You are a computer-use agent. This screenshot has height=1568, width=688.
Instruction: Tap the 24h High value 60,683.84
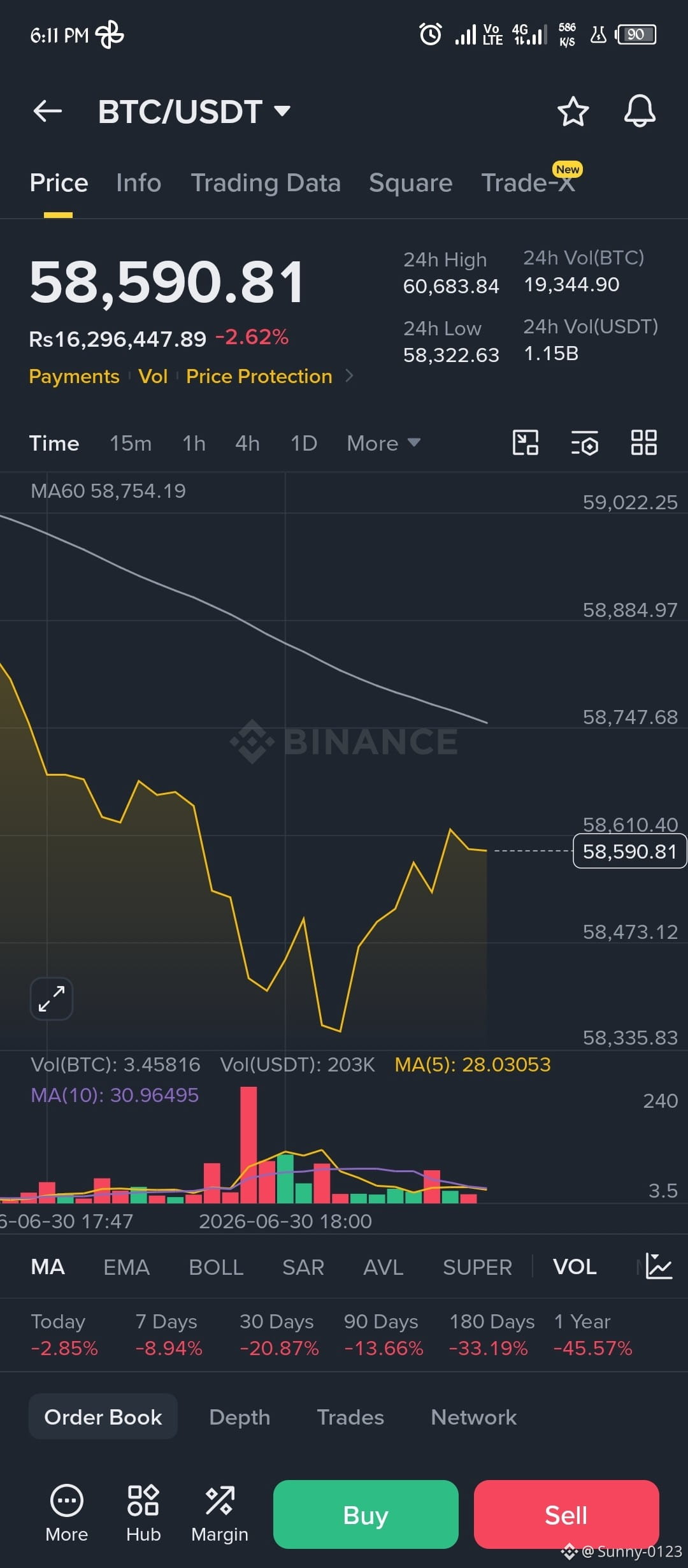point(451,286)
